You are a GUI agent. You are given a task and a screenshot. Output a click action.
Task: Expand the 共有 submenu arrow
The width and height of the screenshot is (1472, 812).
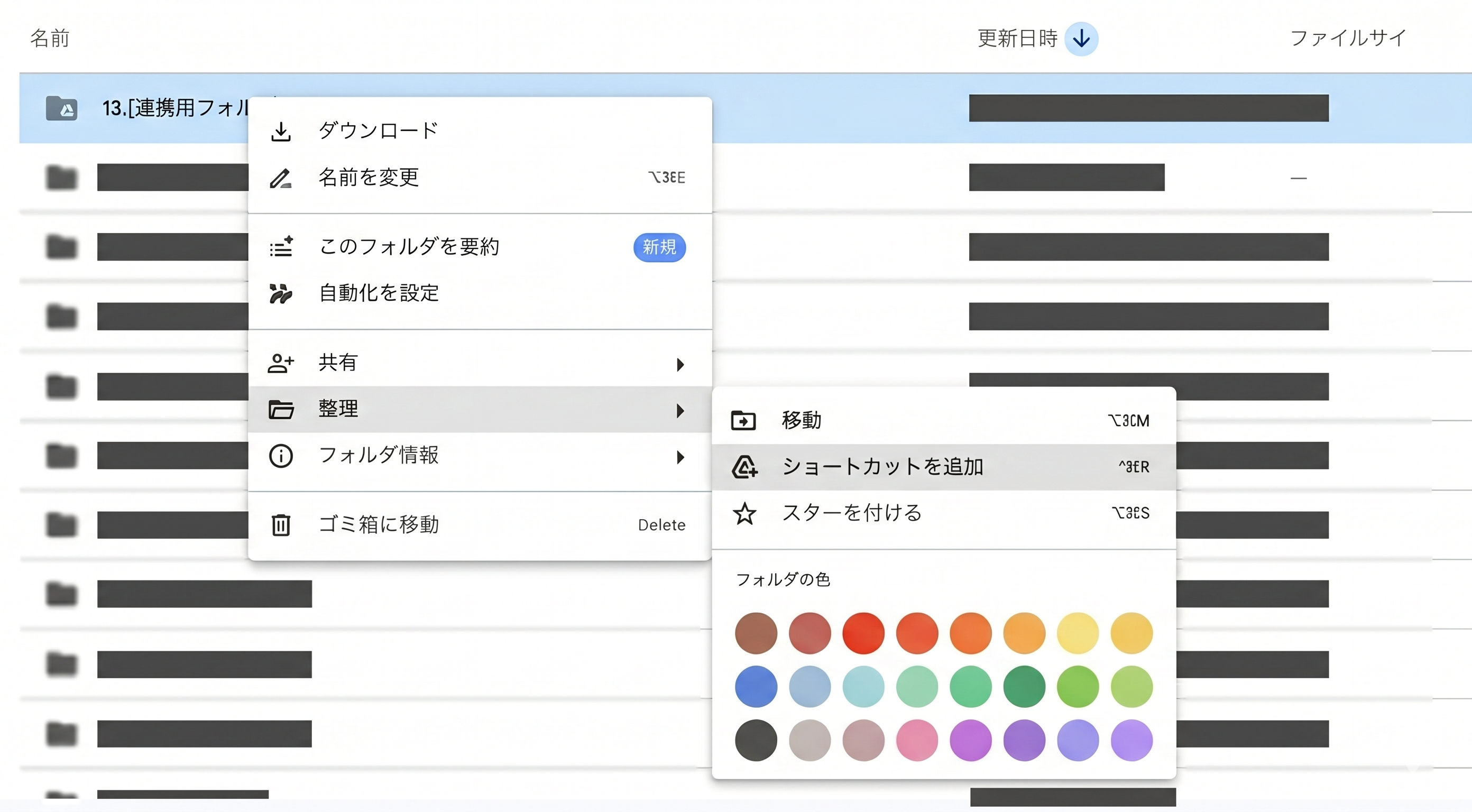point(680,364)
